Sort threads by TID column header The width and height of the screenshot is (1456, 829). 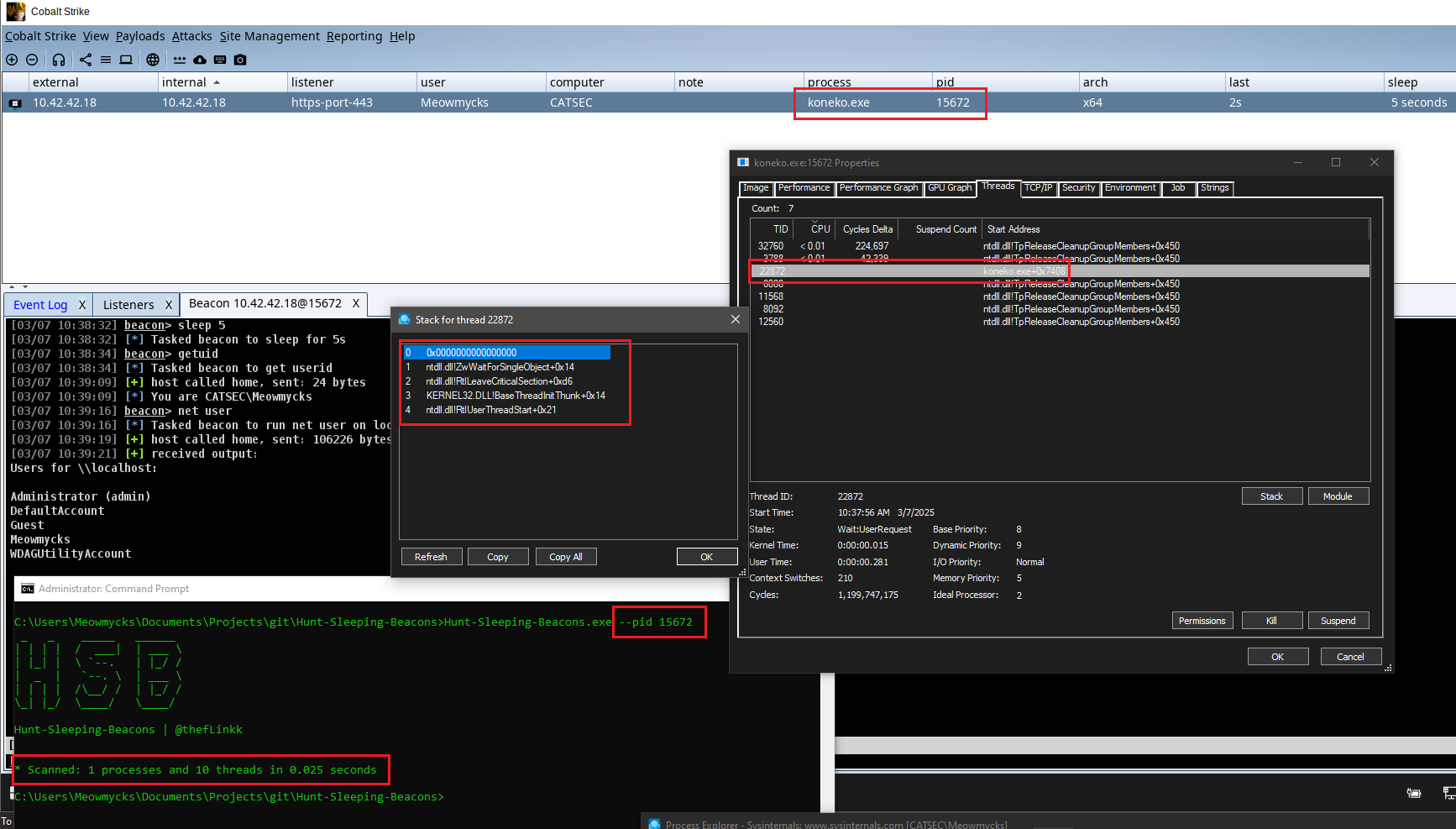[x=773, y=229]
